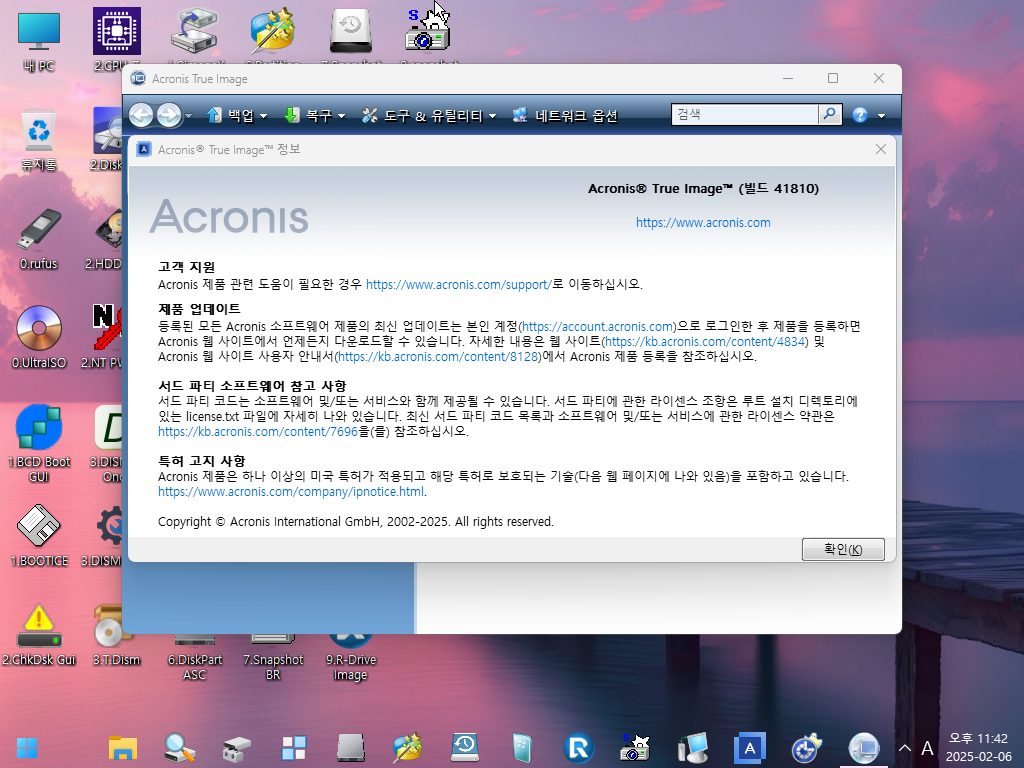This screenshot has height=768, width=1024.
Task: Open the account.acronis.com link
Action: (598, 327)
